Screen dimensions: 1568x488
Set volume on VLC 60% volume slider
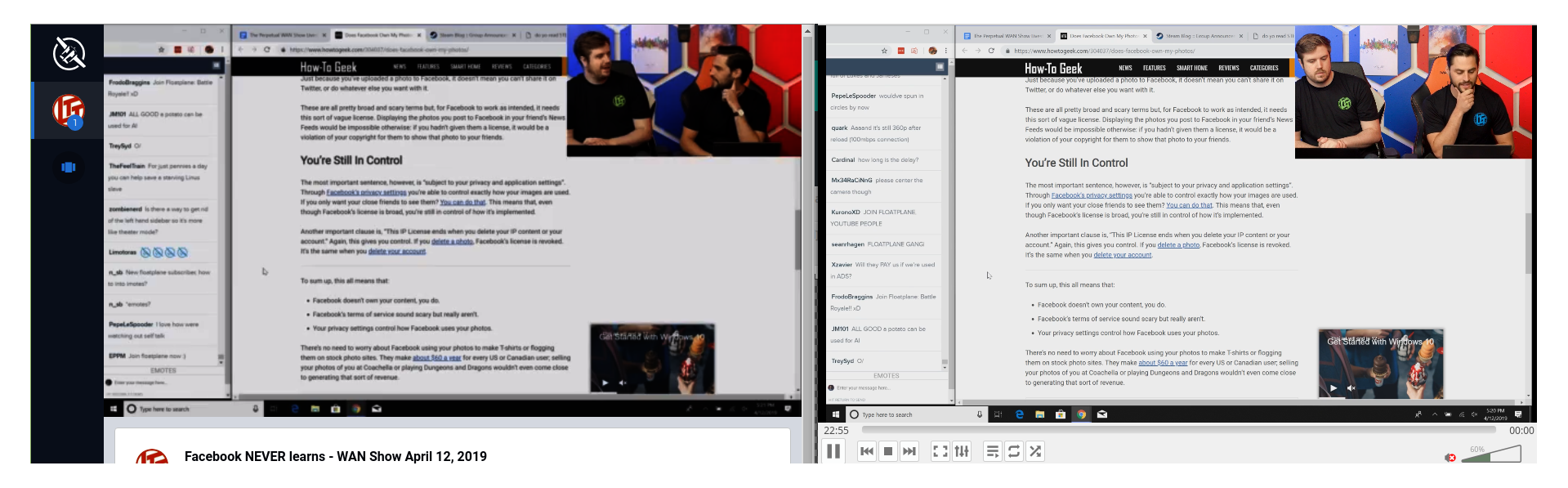coord(1491,454)
